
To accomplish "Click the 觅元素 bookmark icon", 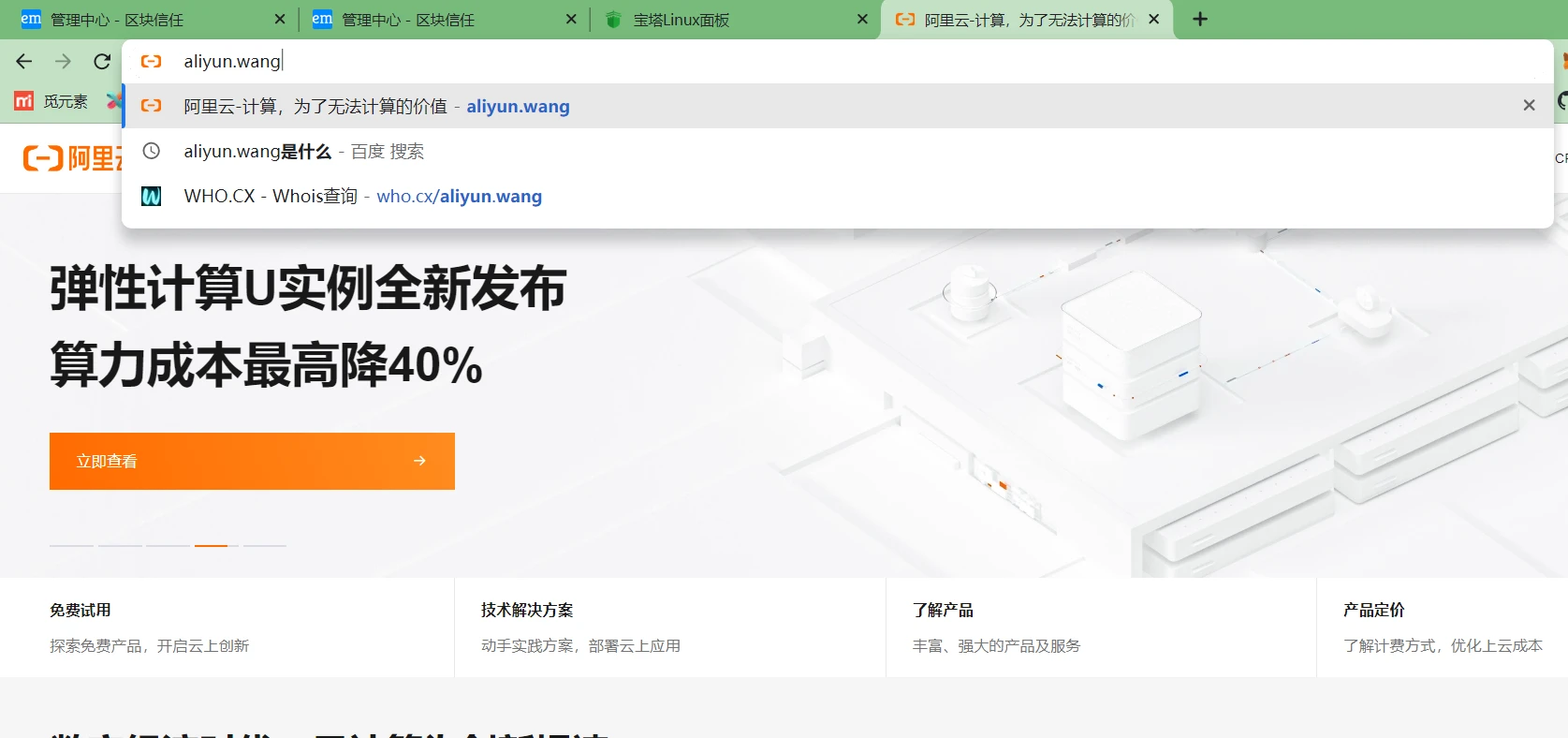I will 24,101.
